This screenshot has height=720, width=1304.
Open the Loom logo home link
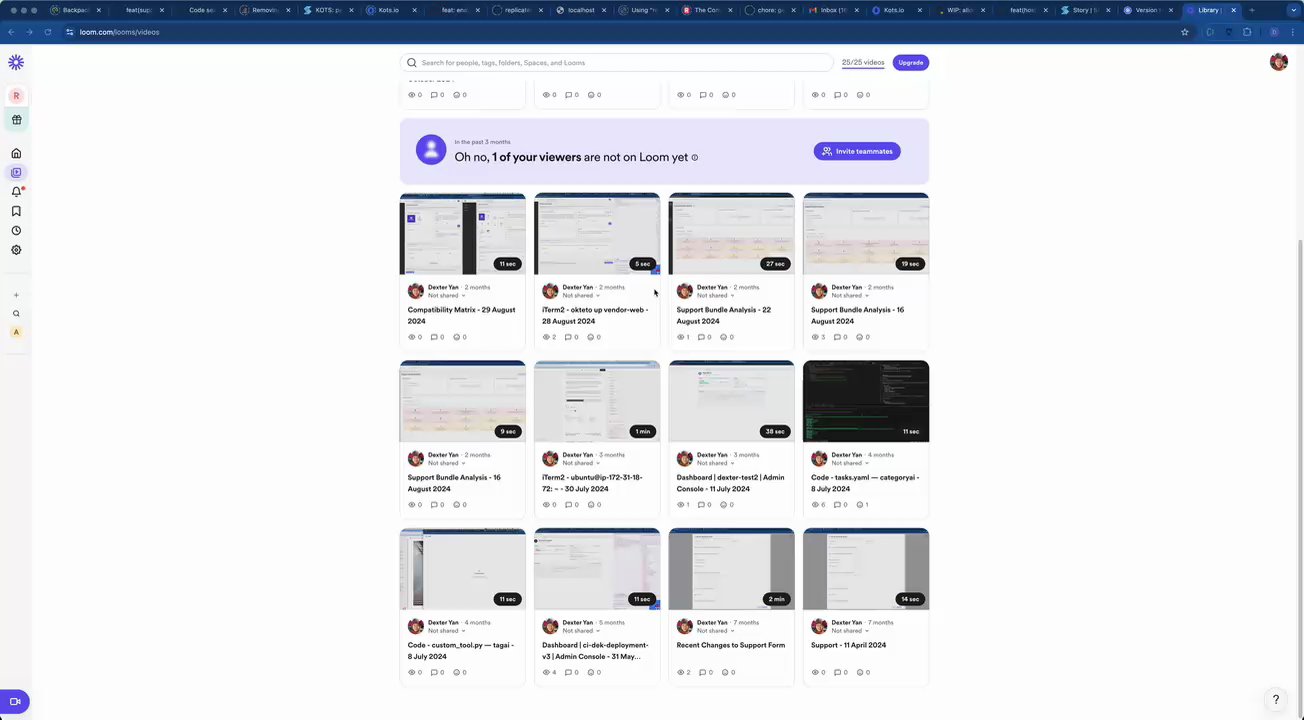click(16, 62)
